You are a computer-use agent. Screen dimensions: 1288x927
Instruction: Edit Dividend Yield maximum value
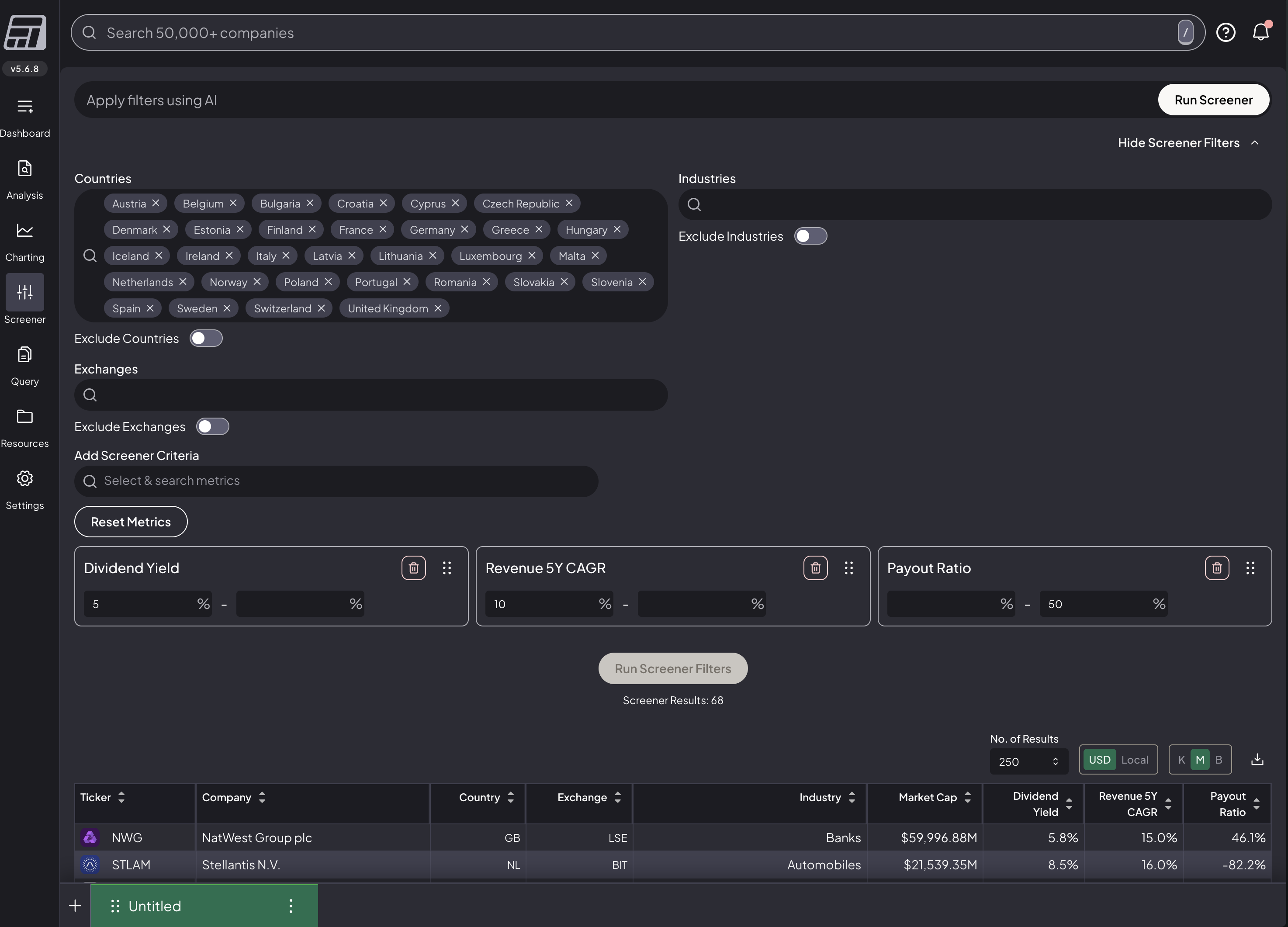click(300, 603)
